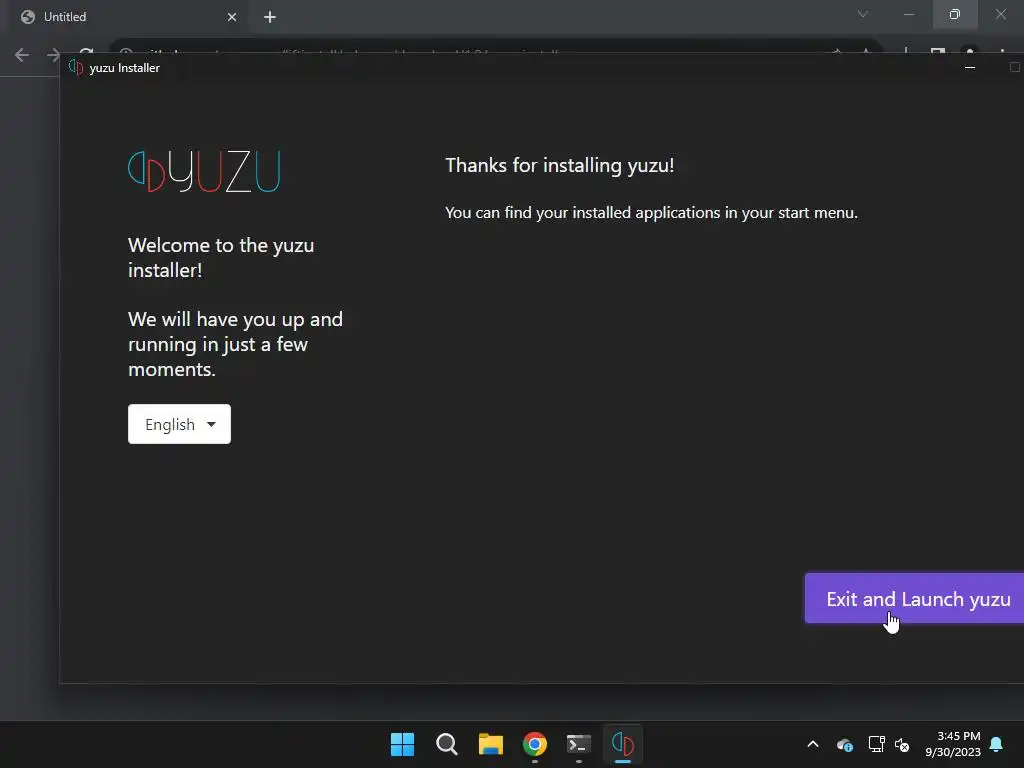Minimize the yuzu Installer window

point(970,67)
